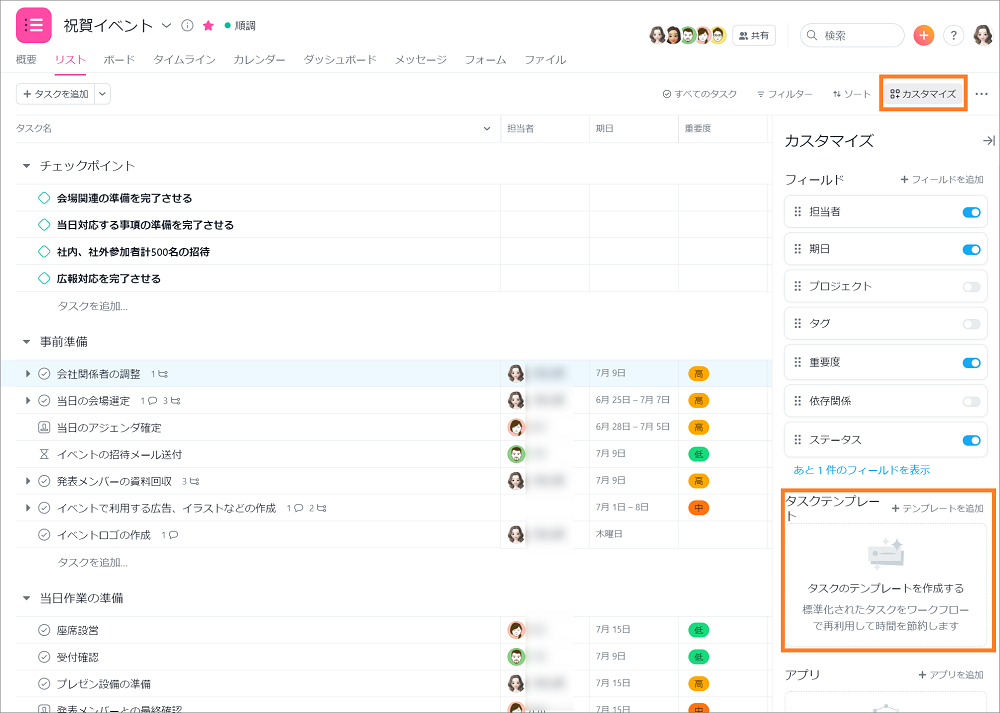Image resolution: width=1000 pixels, height=713 pixels.
Task: Click milestone diamond for 会場関連の準備を完了させる
Action: point(44,198)
